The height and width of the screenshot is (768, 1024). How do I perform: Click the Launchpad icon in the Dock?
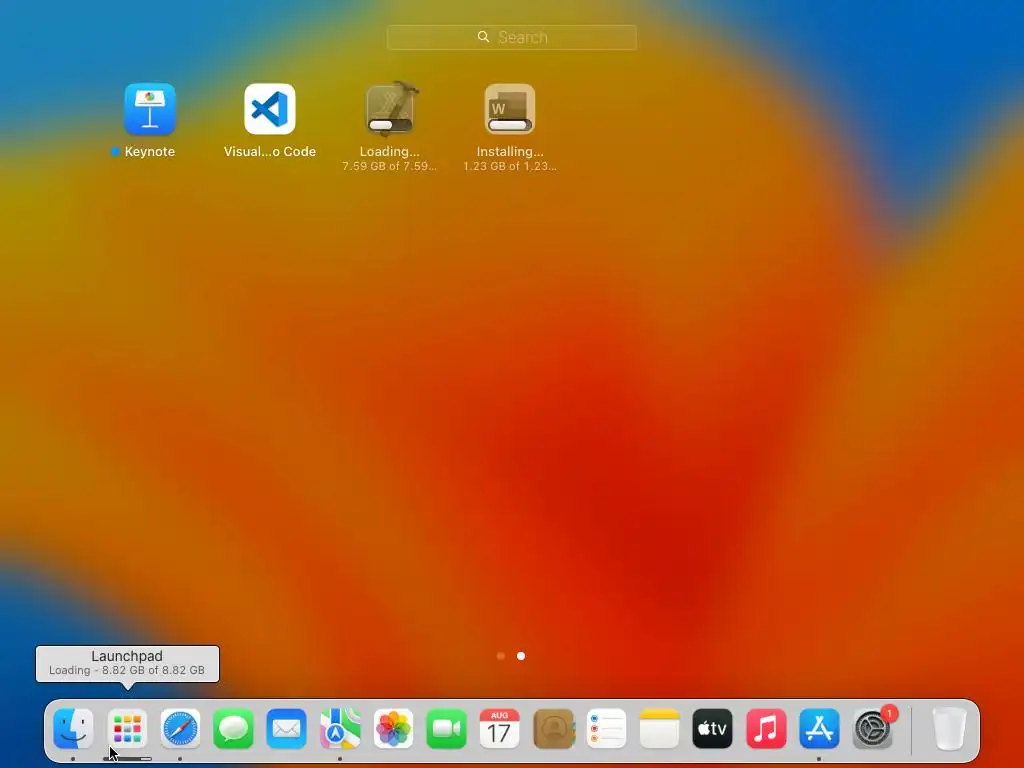click(127, 729)
